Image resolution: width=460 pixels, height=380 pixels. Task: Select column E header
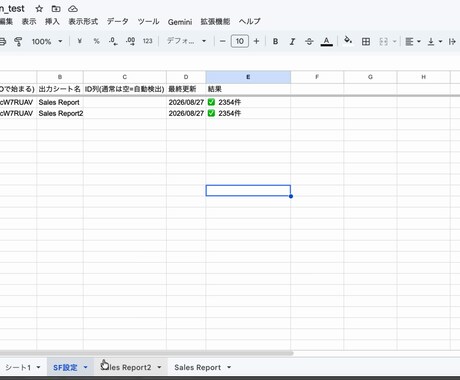pos(248,77)
